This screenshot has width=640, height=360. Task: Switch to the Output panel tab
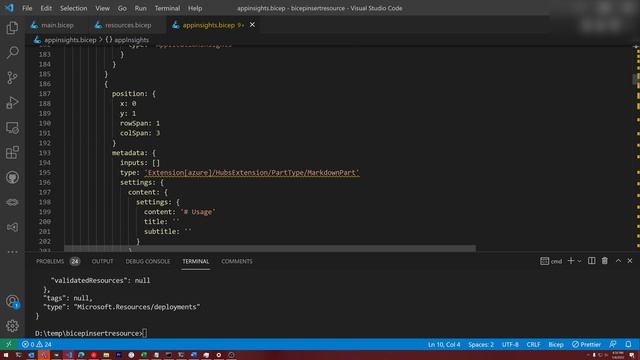102,261
